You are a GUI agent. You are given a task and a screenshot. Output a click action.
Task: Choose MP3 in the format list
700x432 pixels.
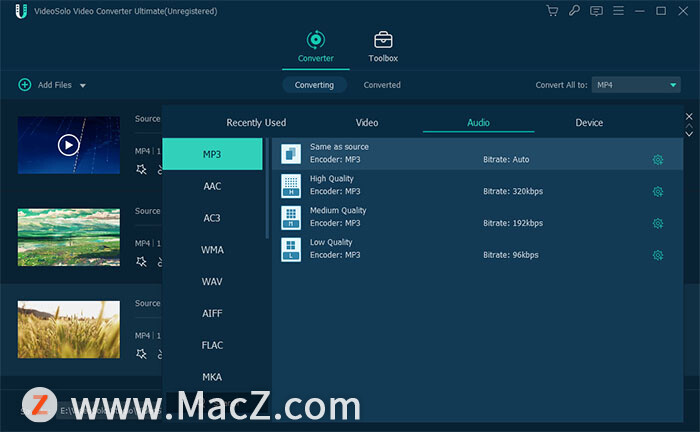[212, 154]
